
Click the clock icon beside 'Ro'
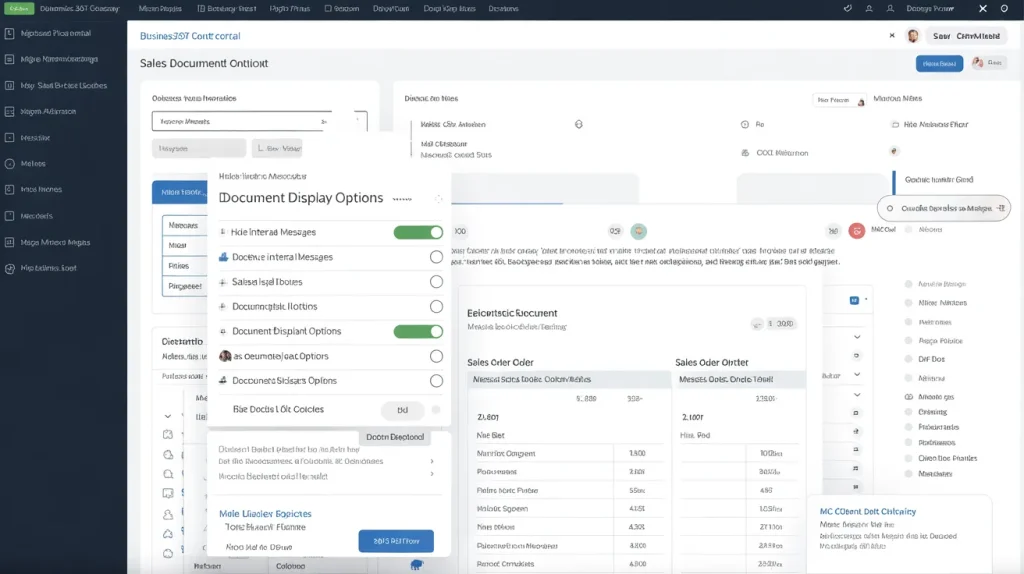click(x=744, y=124)
